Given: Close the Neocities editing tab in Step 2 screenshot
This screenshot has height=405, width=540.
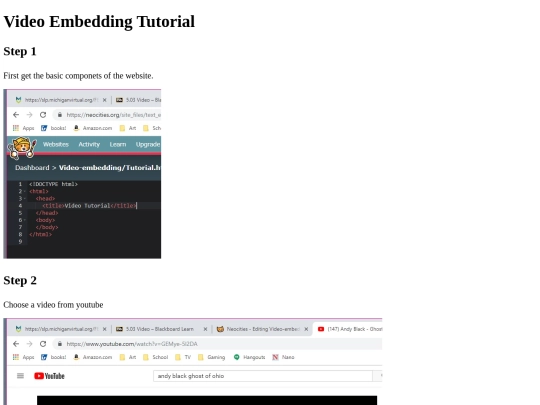Looking at the screenshot, I should [306, 329].
